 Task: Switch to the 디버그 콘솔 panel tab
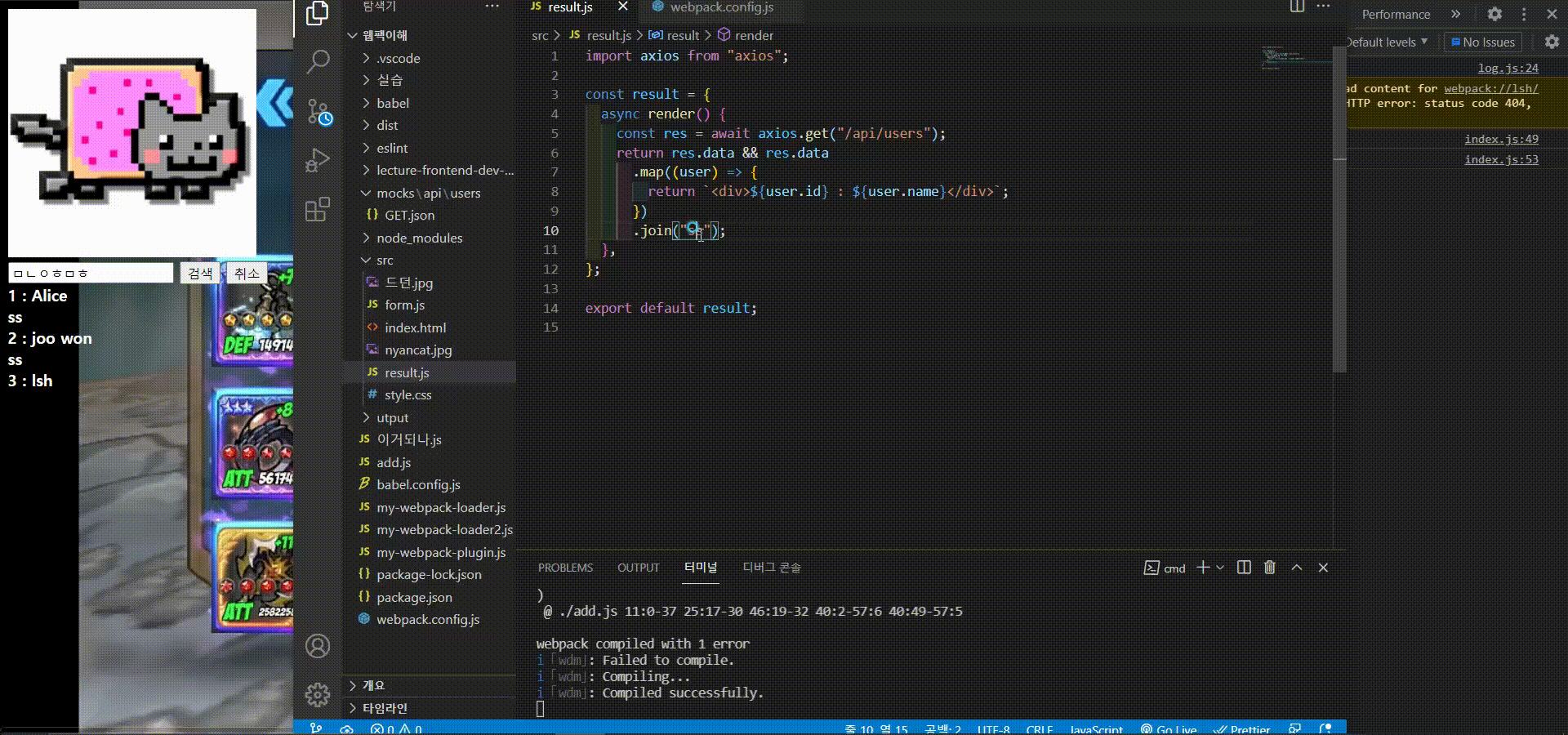772,568
